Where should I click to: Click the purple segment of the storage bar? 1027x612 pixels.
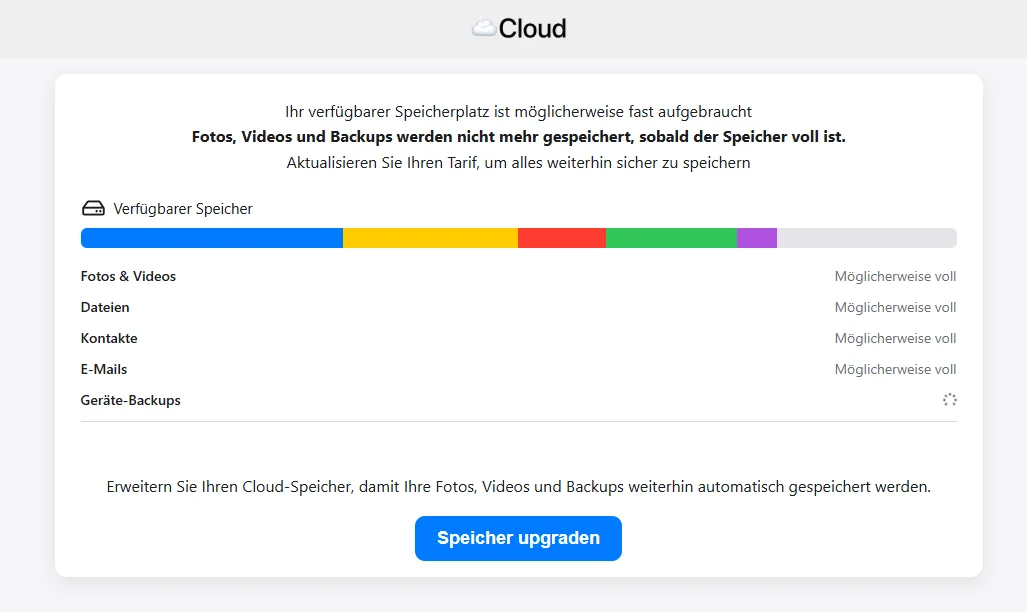click(x=756, y=237)
